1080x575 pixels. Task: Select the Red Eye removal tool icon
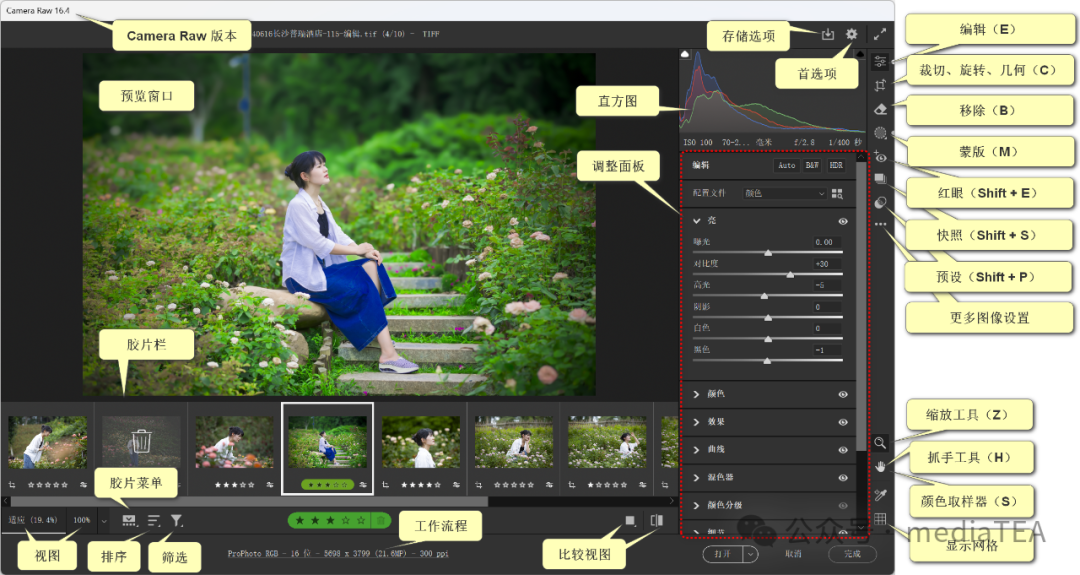[880, 157]
